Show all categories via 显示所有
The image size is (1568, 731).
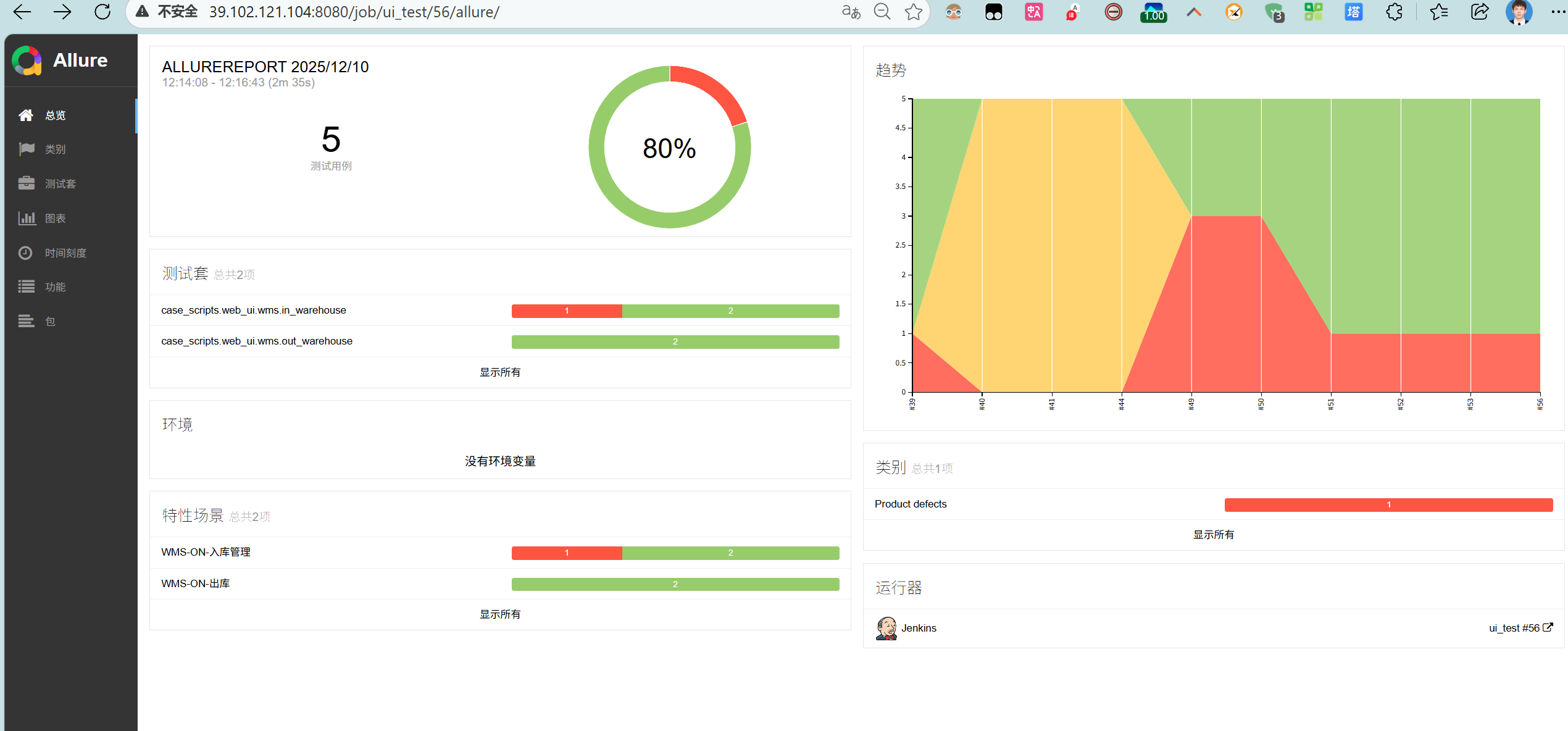tap(1213, 535)
